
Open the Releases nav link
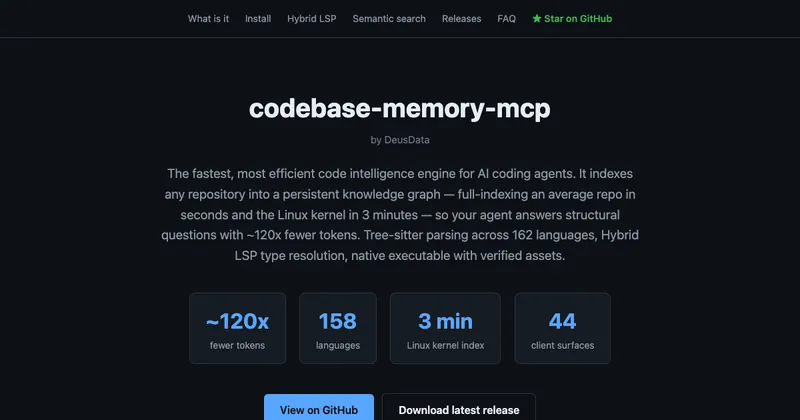(461, 19)
